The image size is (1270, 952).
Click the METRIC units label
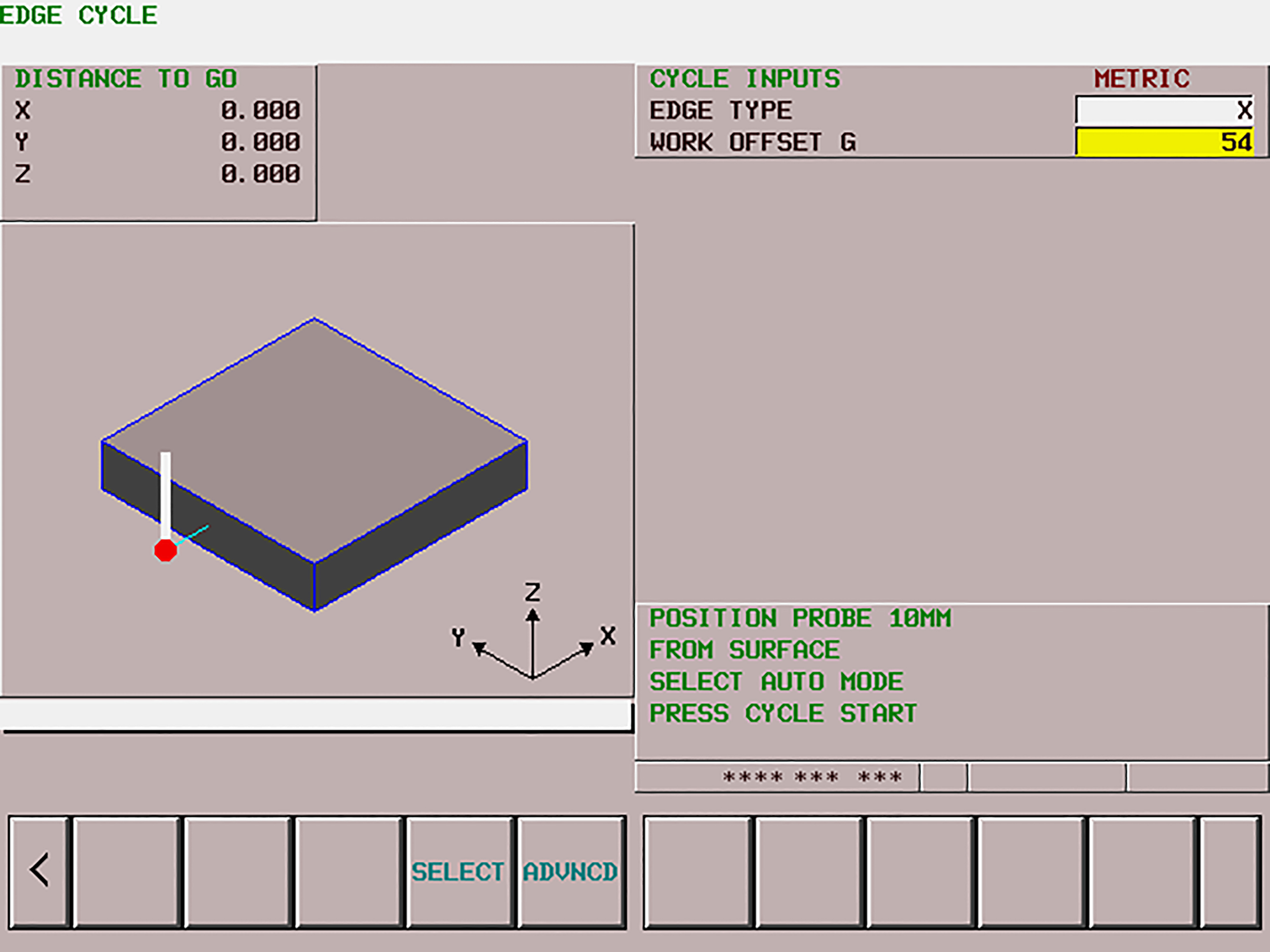click(x=1141, y=79)
